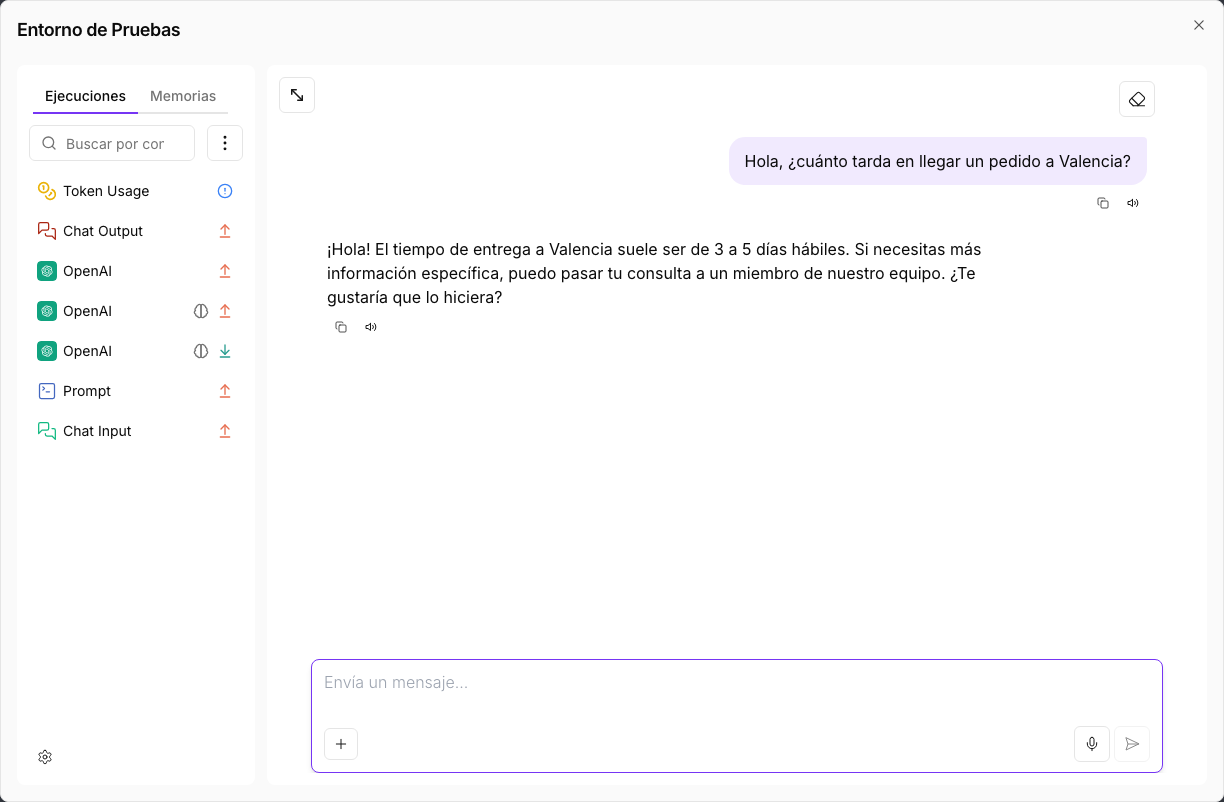Click the expand chat view arrows icon

297,95
